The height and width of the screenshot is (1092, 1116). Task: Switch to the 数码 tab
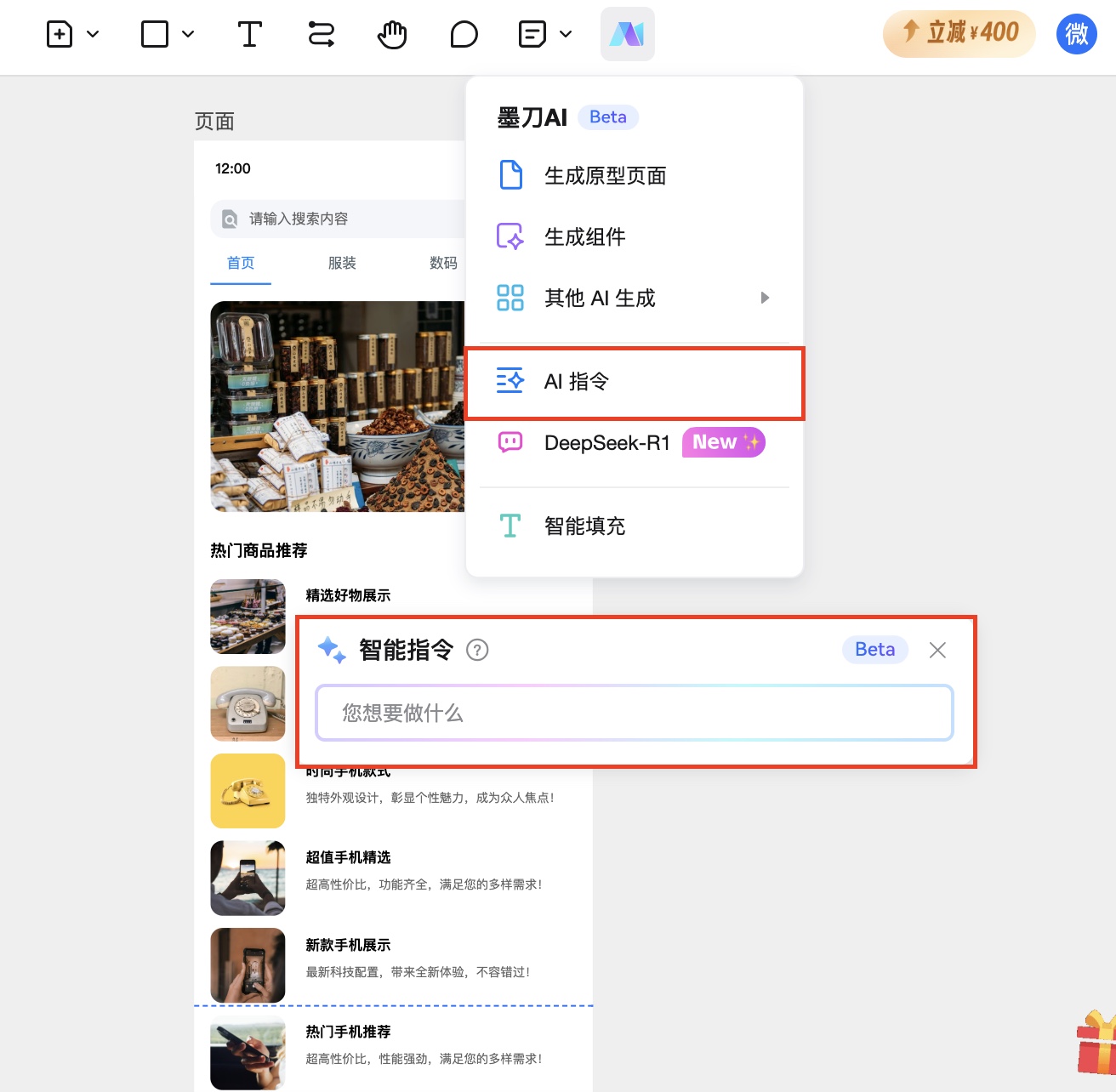[x=443, y=263]
